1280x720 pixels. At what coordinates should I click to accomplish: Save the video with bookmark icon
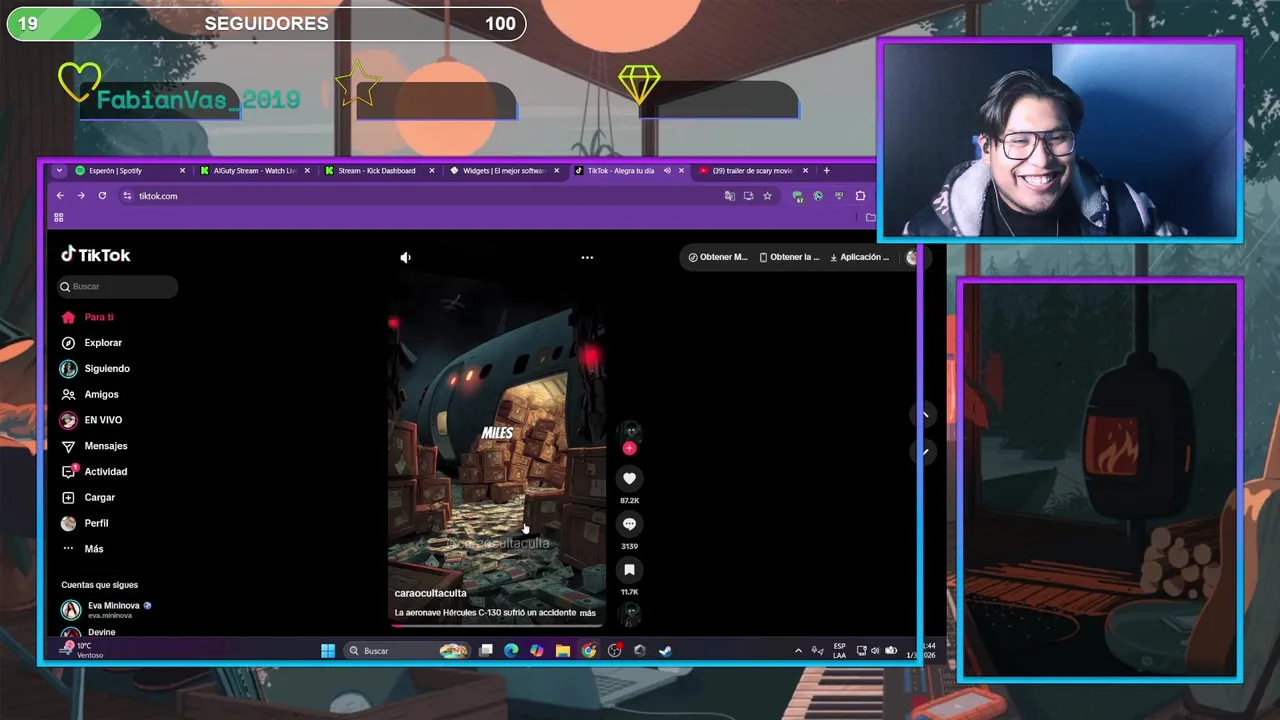point(629,570)
